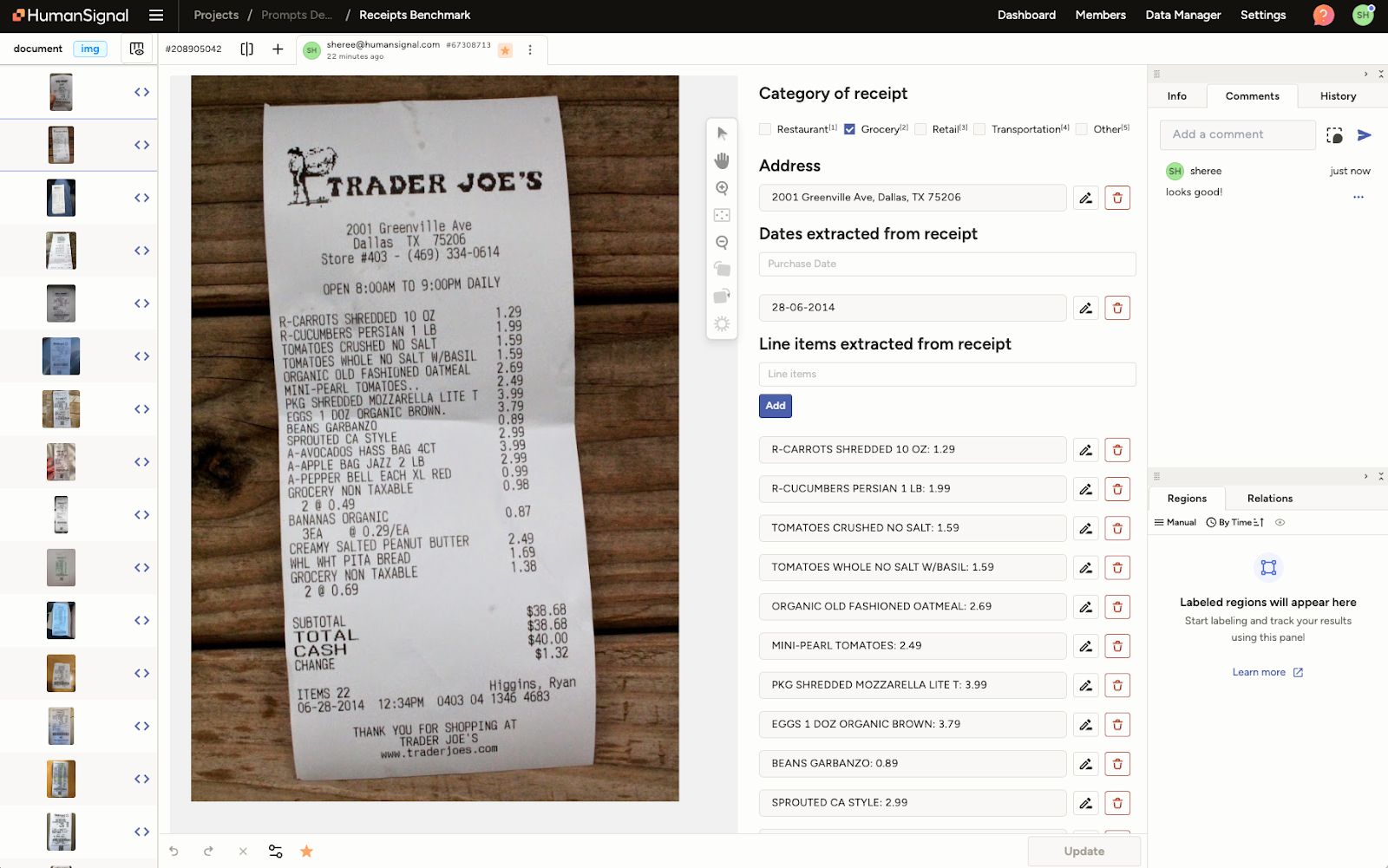Click the brightness adjustment tool
Viewport: 1388px width, 868px height.
click(722, 323)
